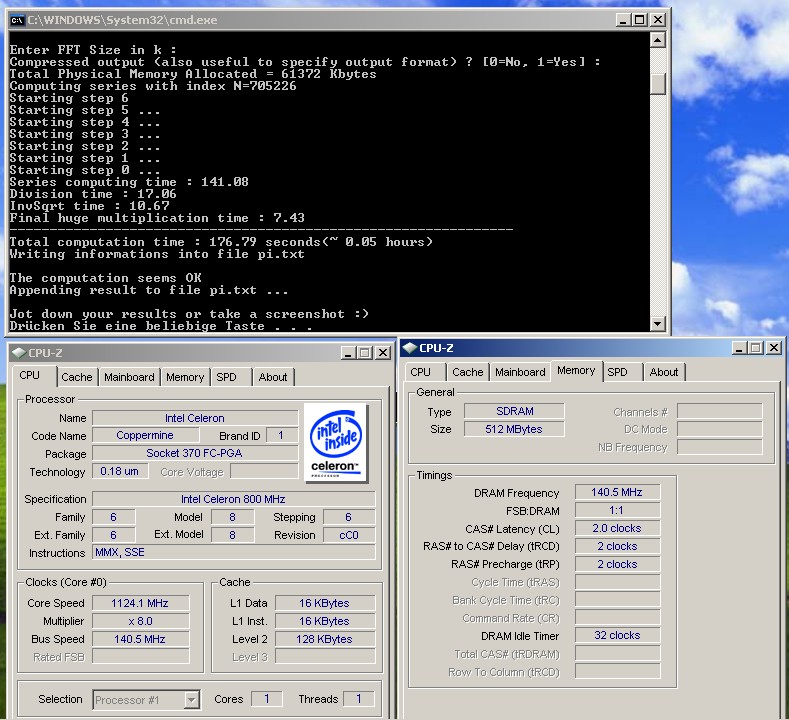Click the cmd.exe title bar icon

tap(17, 20)
